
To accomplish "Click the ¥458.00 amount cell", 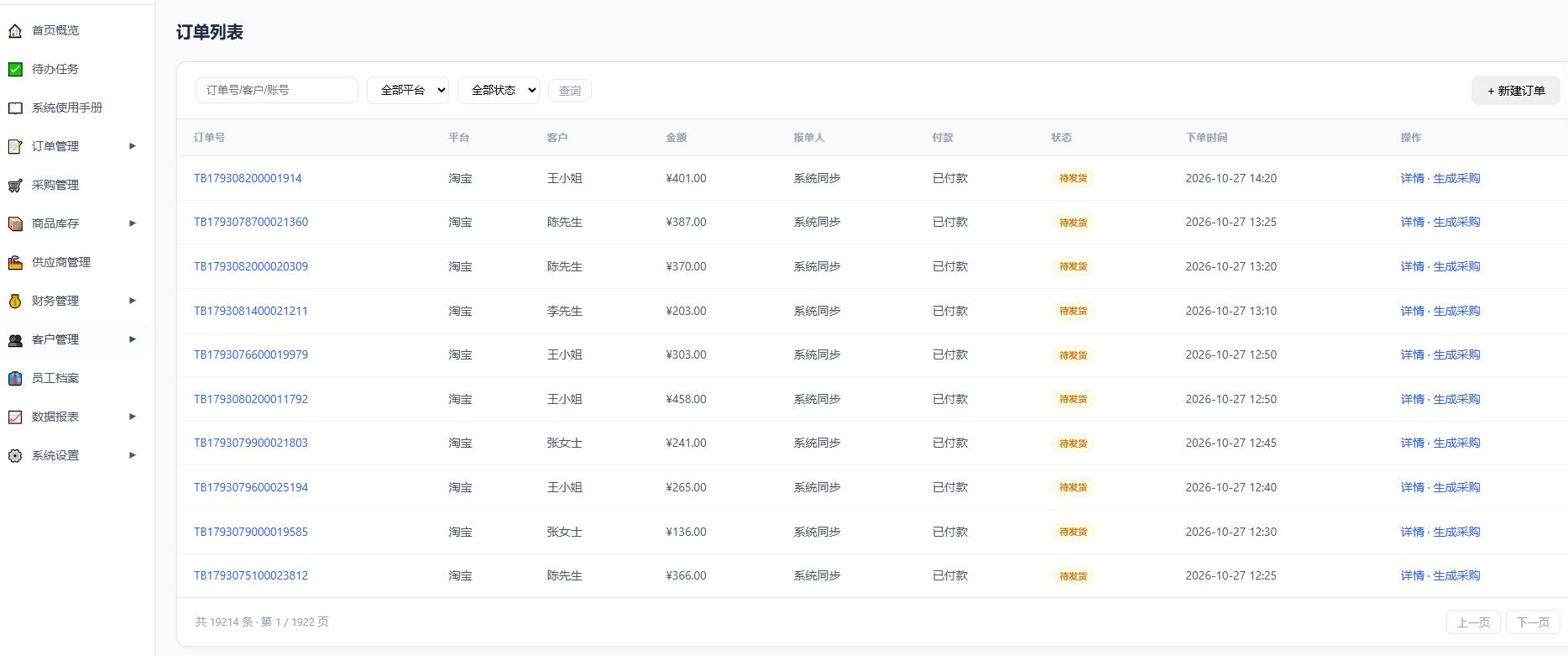I will [x=686, y=399].
